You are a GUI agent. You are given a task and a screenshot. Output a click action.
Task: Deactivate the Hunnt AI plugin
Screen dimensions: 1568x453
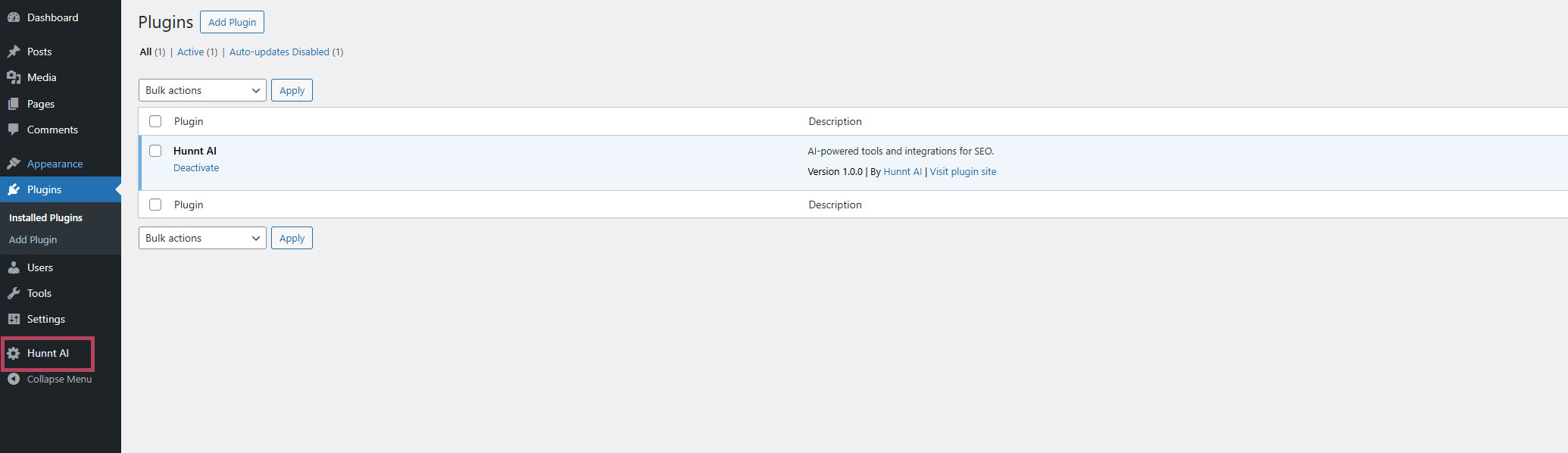tap(196, 168)
